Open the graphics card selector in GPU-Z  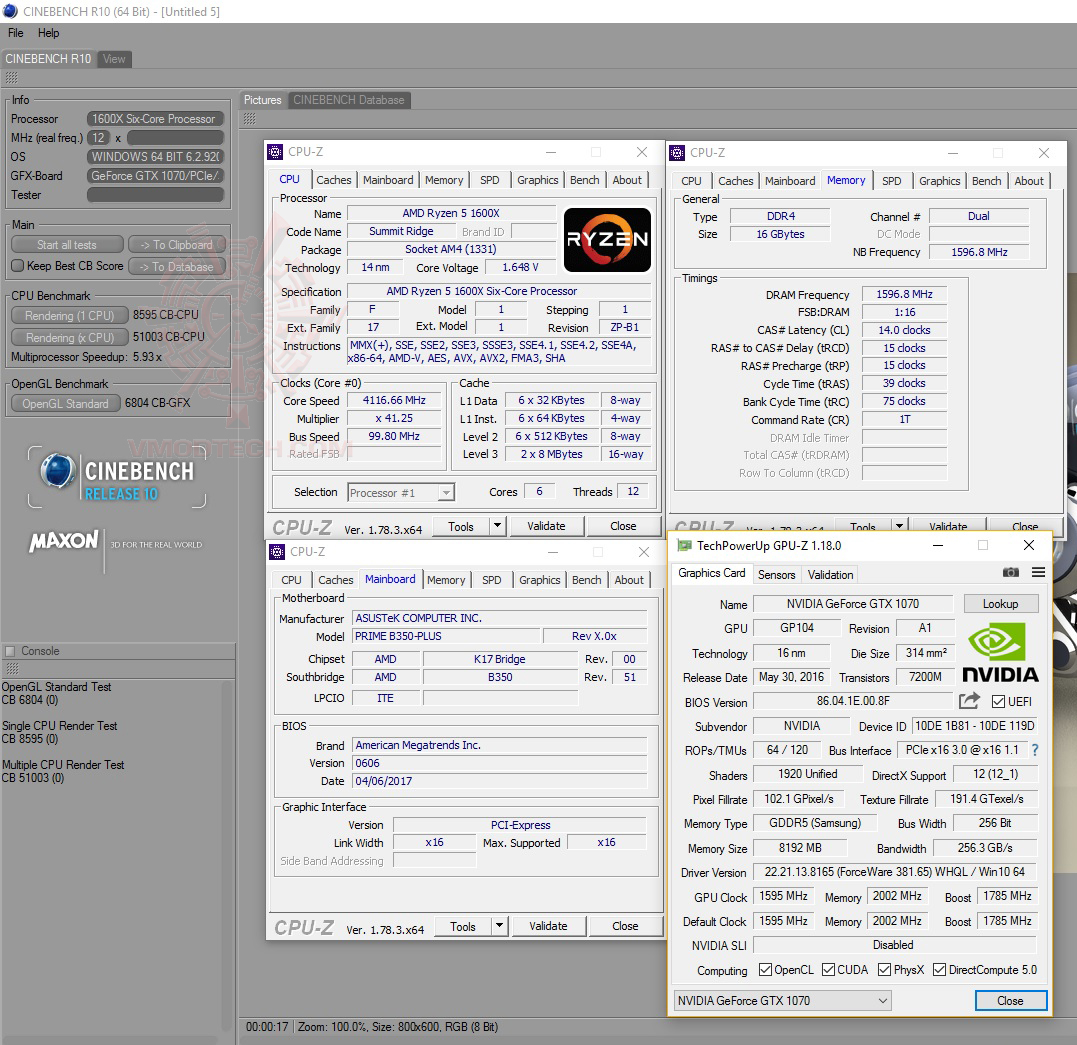point(781,1000)
